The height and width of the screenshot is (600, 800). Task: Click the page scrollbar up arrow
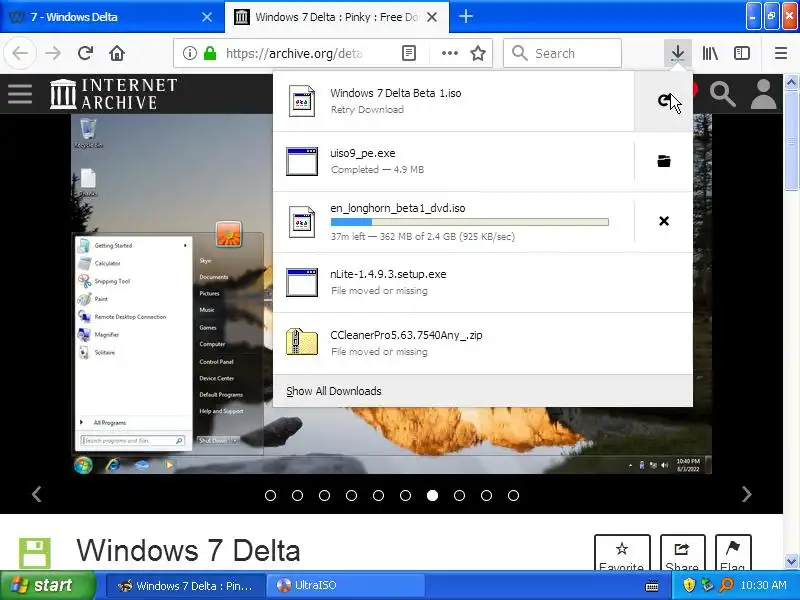coord(791,82)
